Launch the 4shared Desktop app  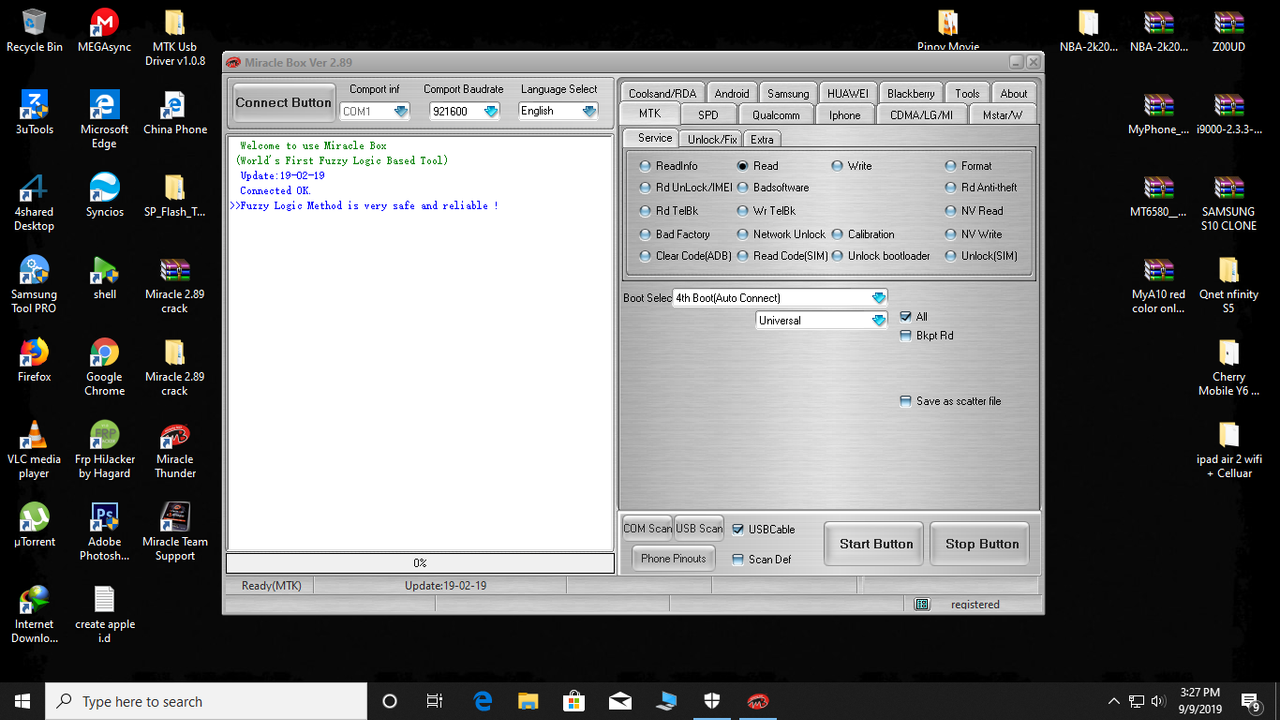(34, 203)
